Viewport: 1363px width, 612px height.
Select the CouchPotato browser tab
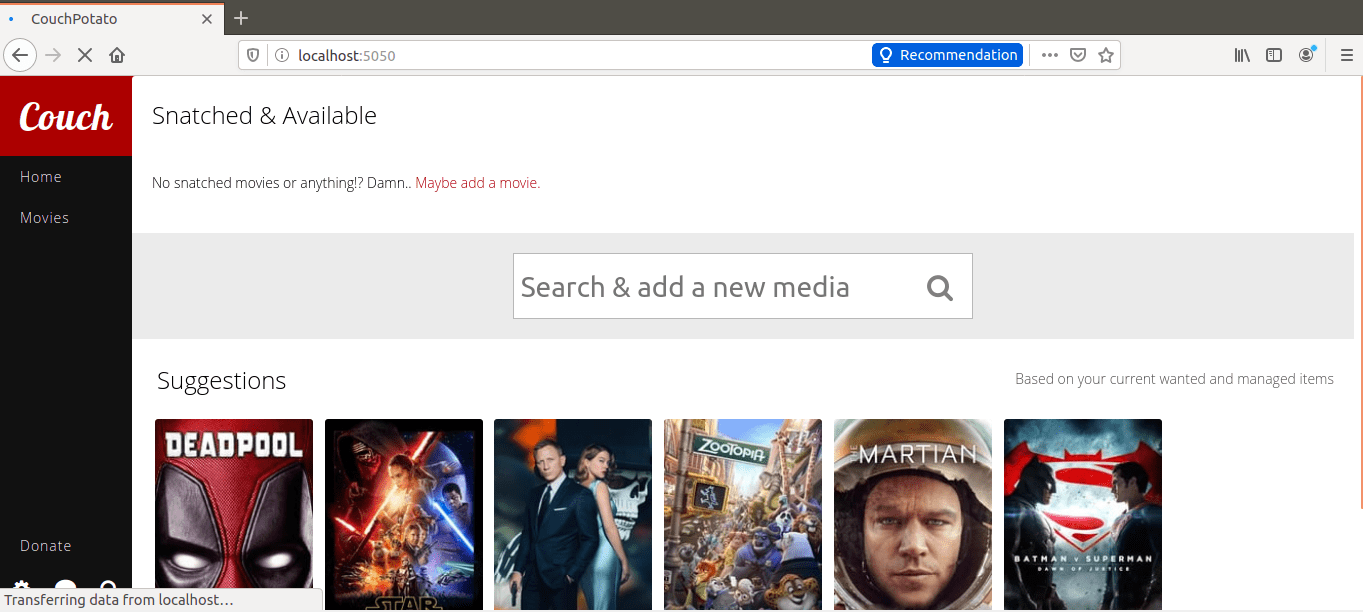coord(112,19)
